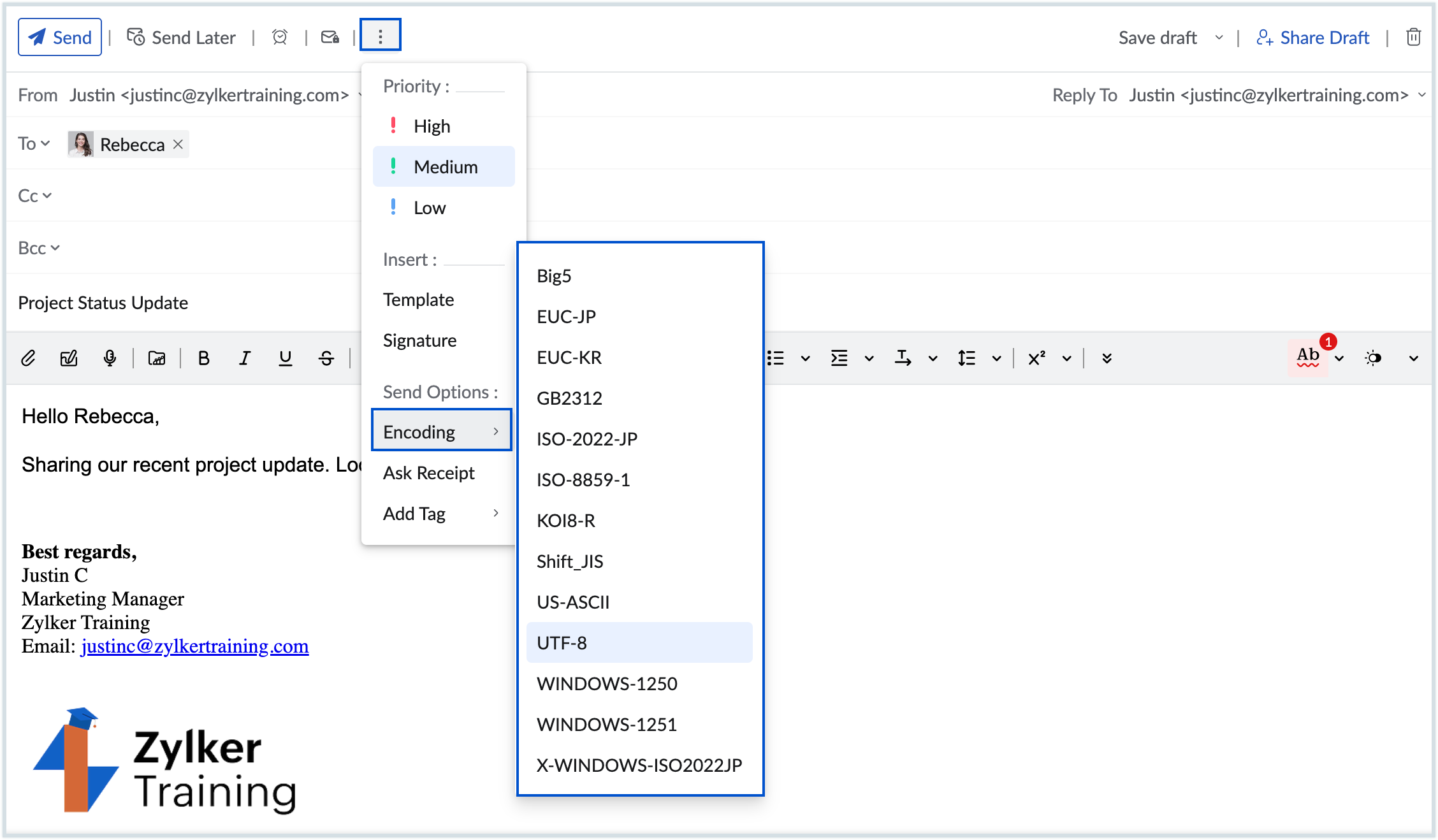The image size is (1438, 840).
Task: Select Ask Receipt option
Action: pos(428,473)
